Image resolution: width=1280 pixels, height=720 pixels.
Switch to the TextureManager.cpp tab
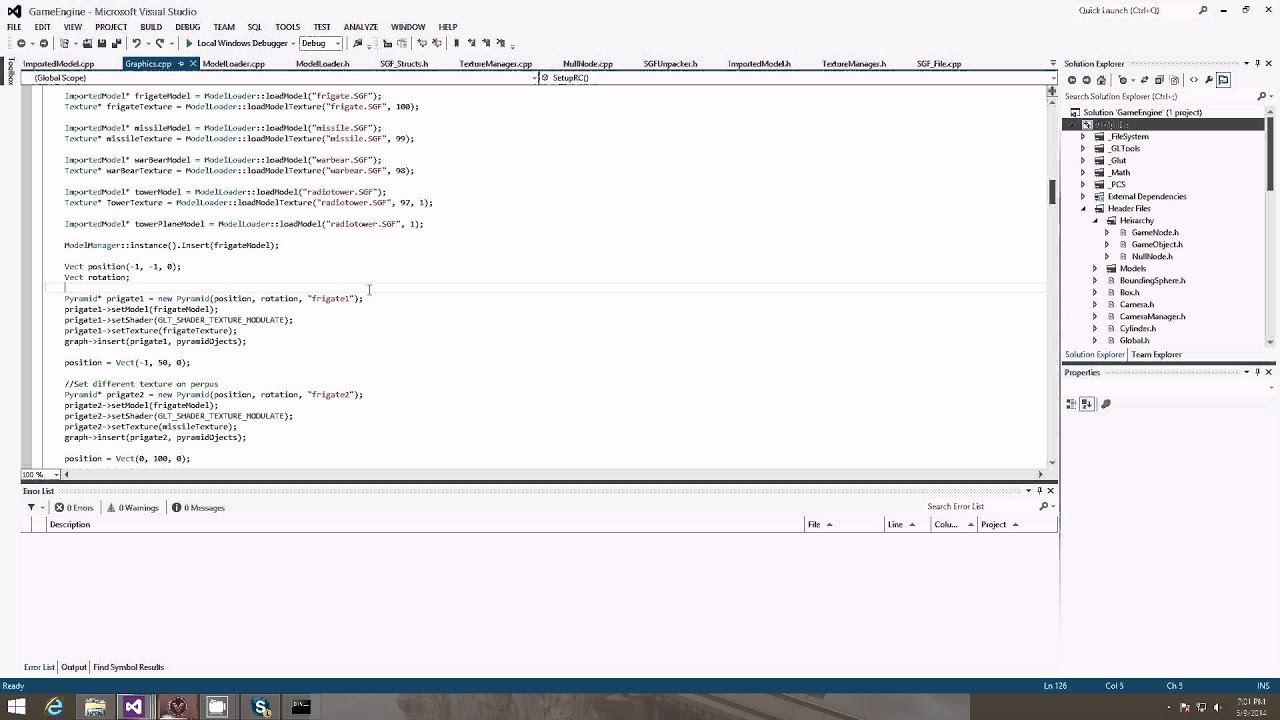(495, 64)
